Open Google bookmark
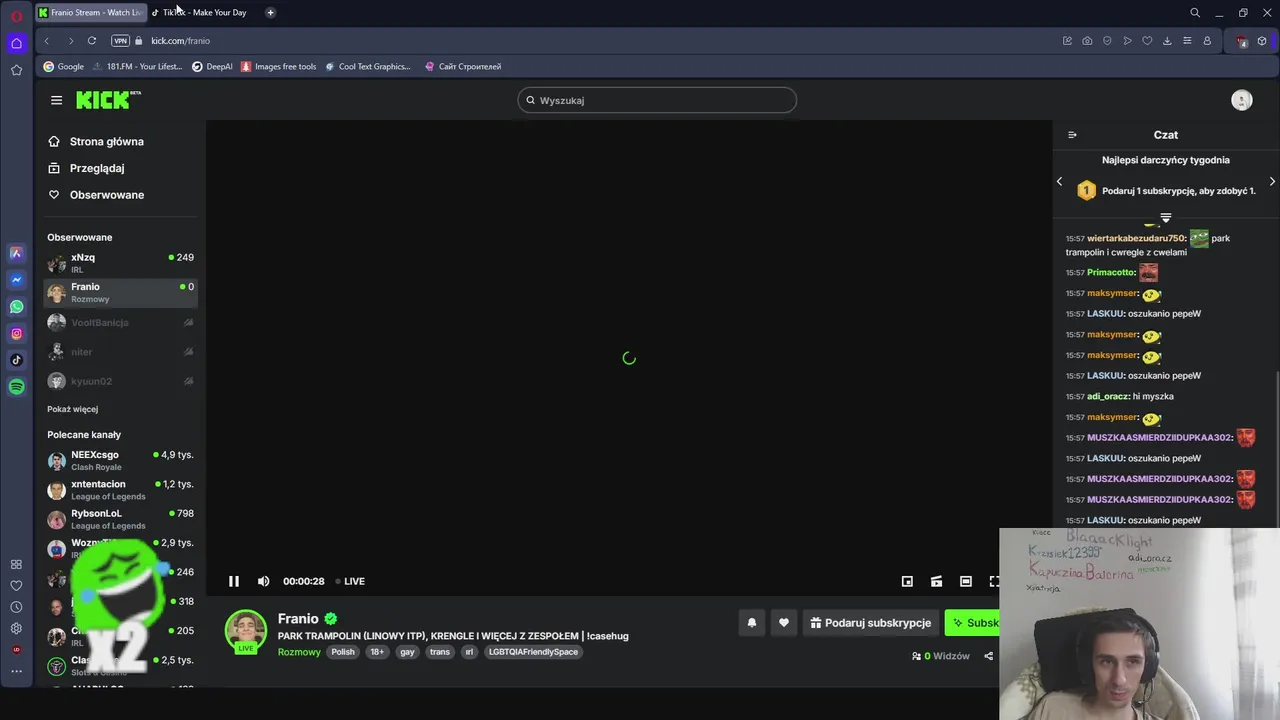The height and width of the screenshot is (720, 1280). 63,67
